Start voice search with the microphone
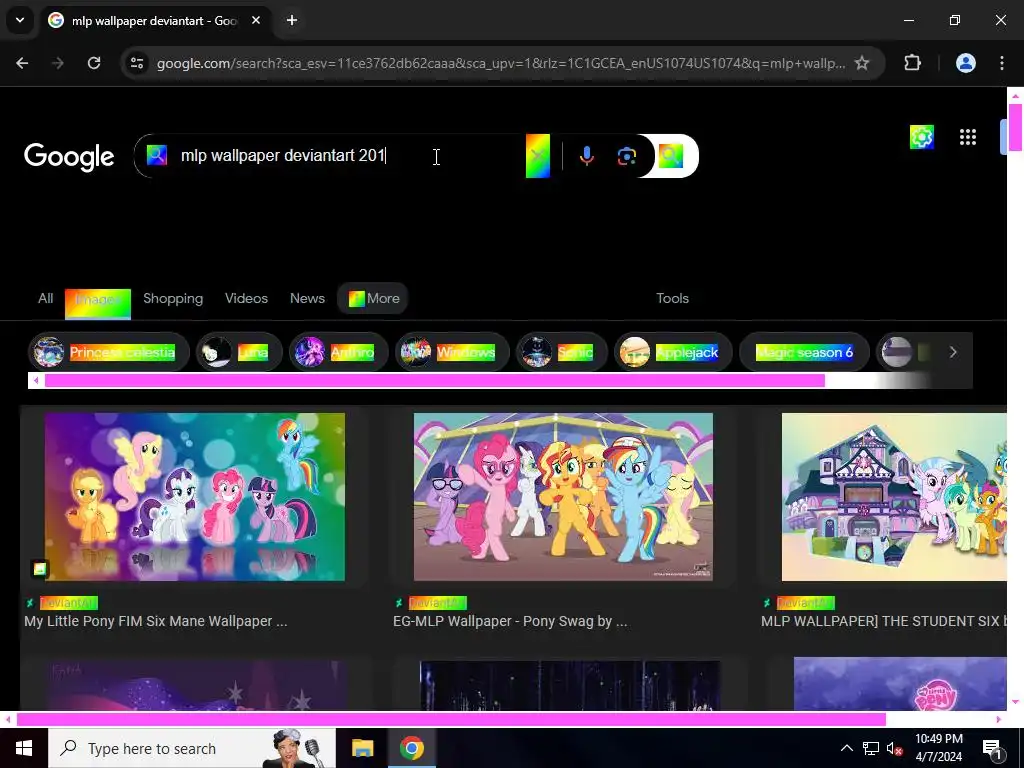 click(586, 155)
